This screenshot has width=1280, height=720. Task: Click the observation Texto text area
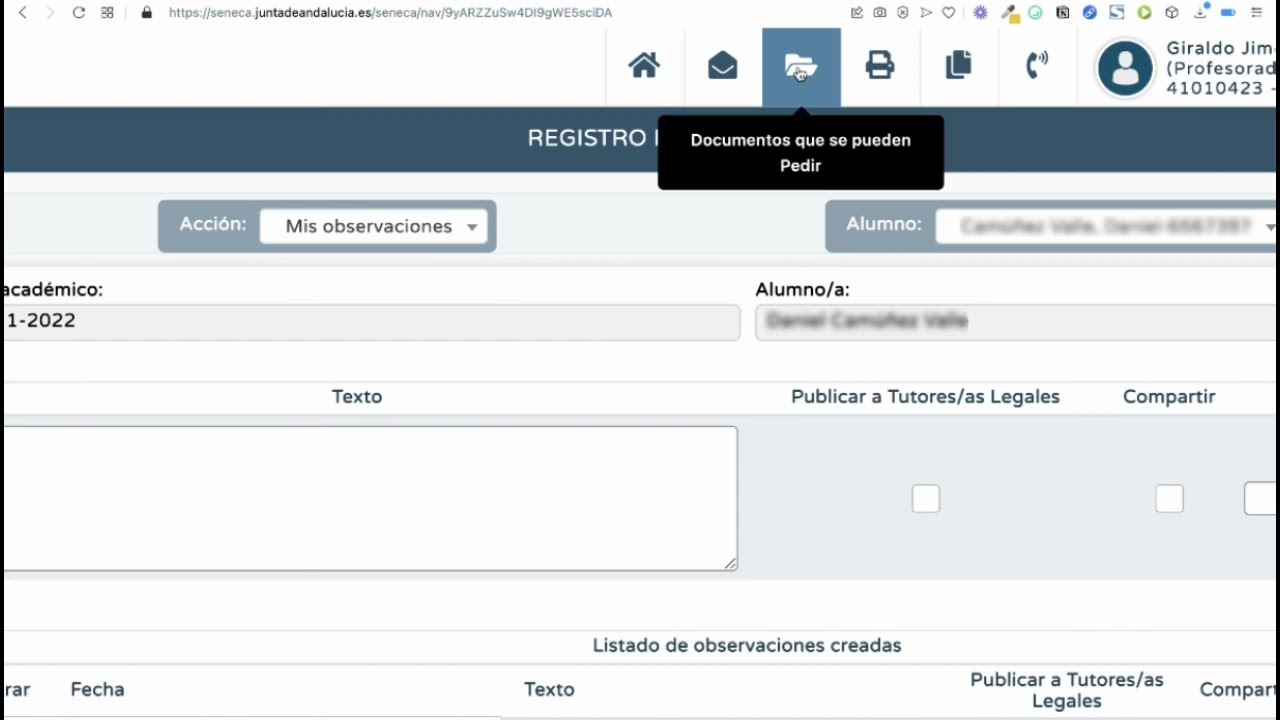tap(370, 499)
